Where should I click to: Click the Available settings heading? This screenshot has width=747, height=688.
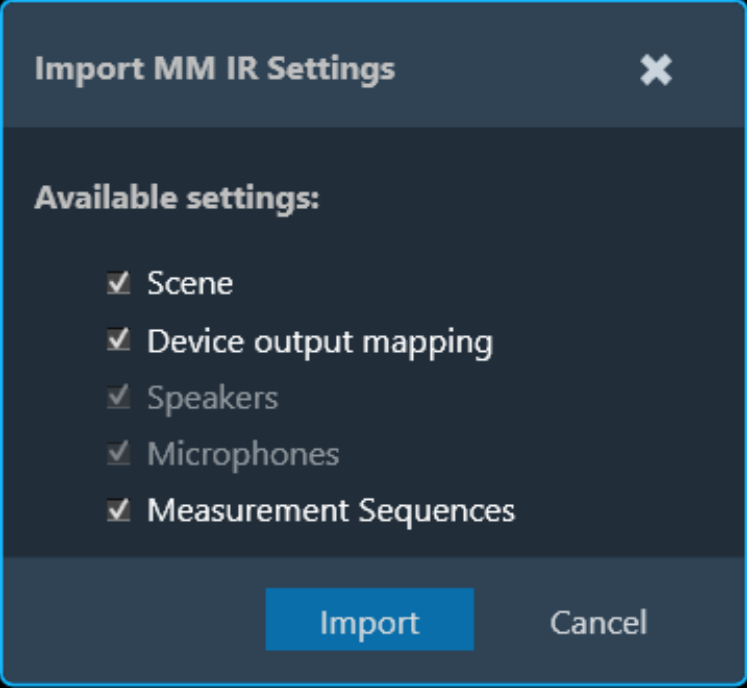(x=177, y=198)
